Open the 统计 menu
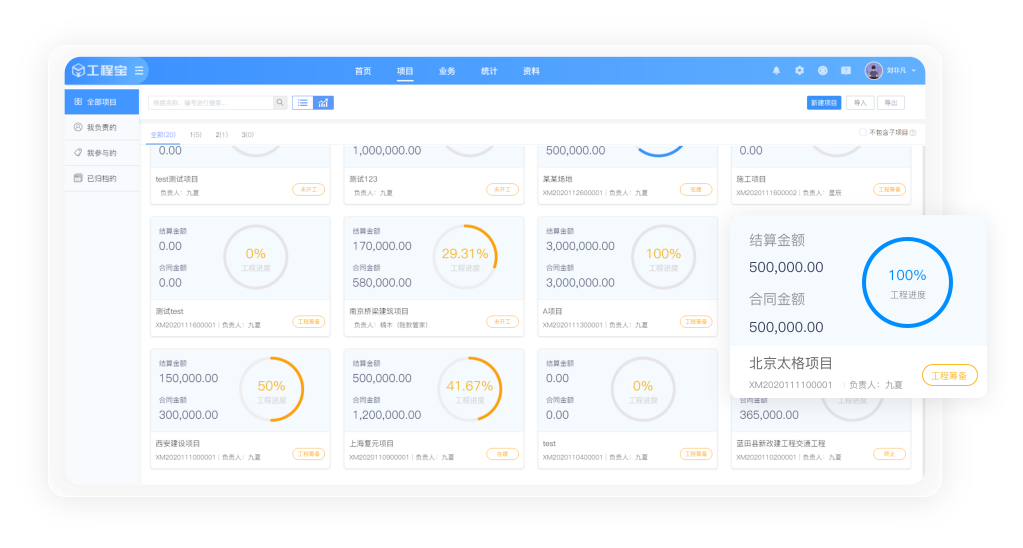Image resolution: width=1023 pixels, height=548 pixels. (x=489, y=71)
